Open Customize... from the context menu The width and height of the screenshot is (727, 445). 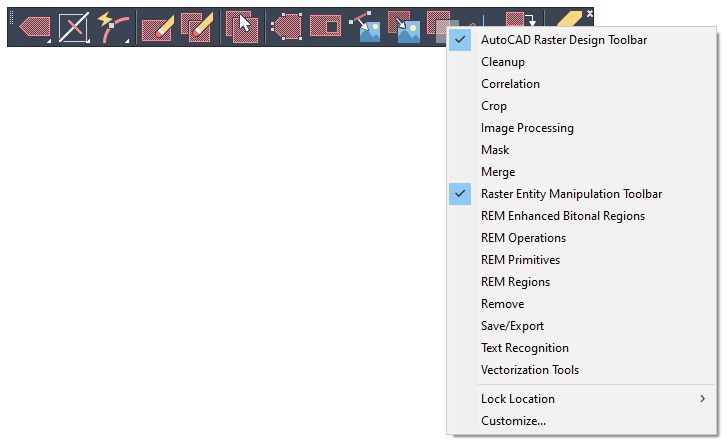pyautogui.click(x=581, y=421)
